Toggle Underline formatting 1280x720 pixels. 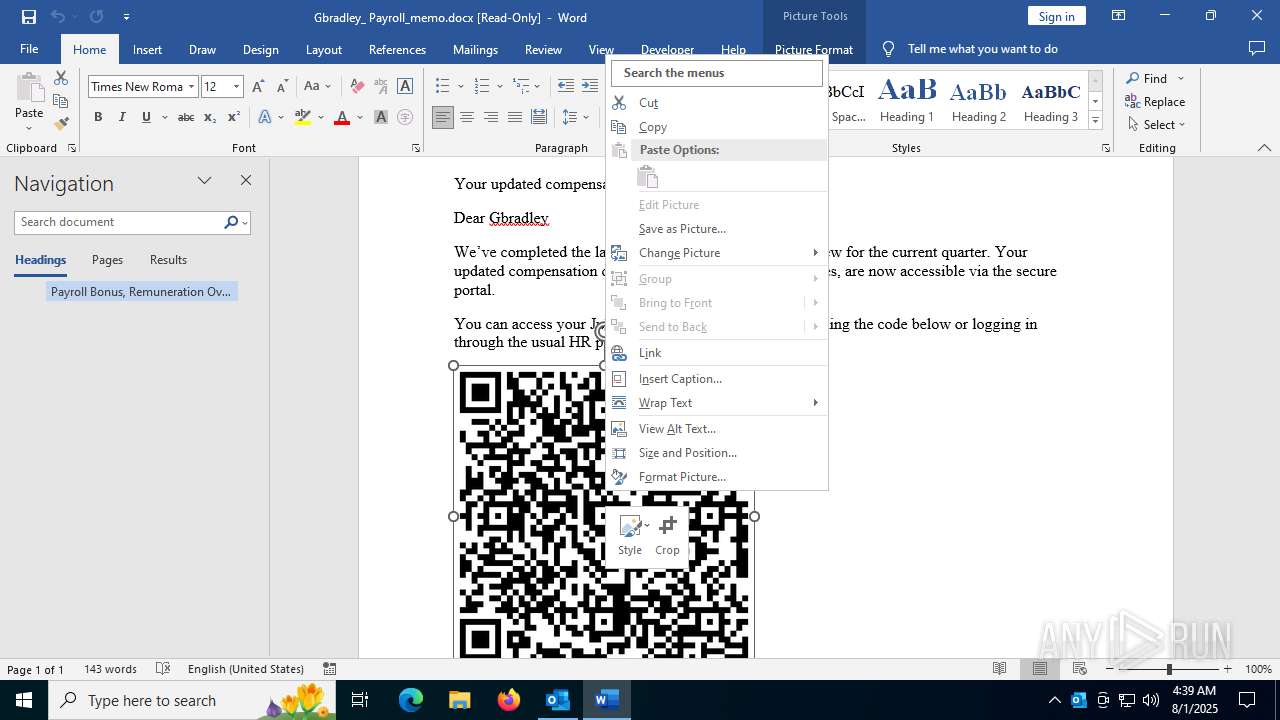146,117
